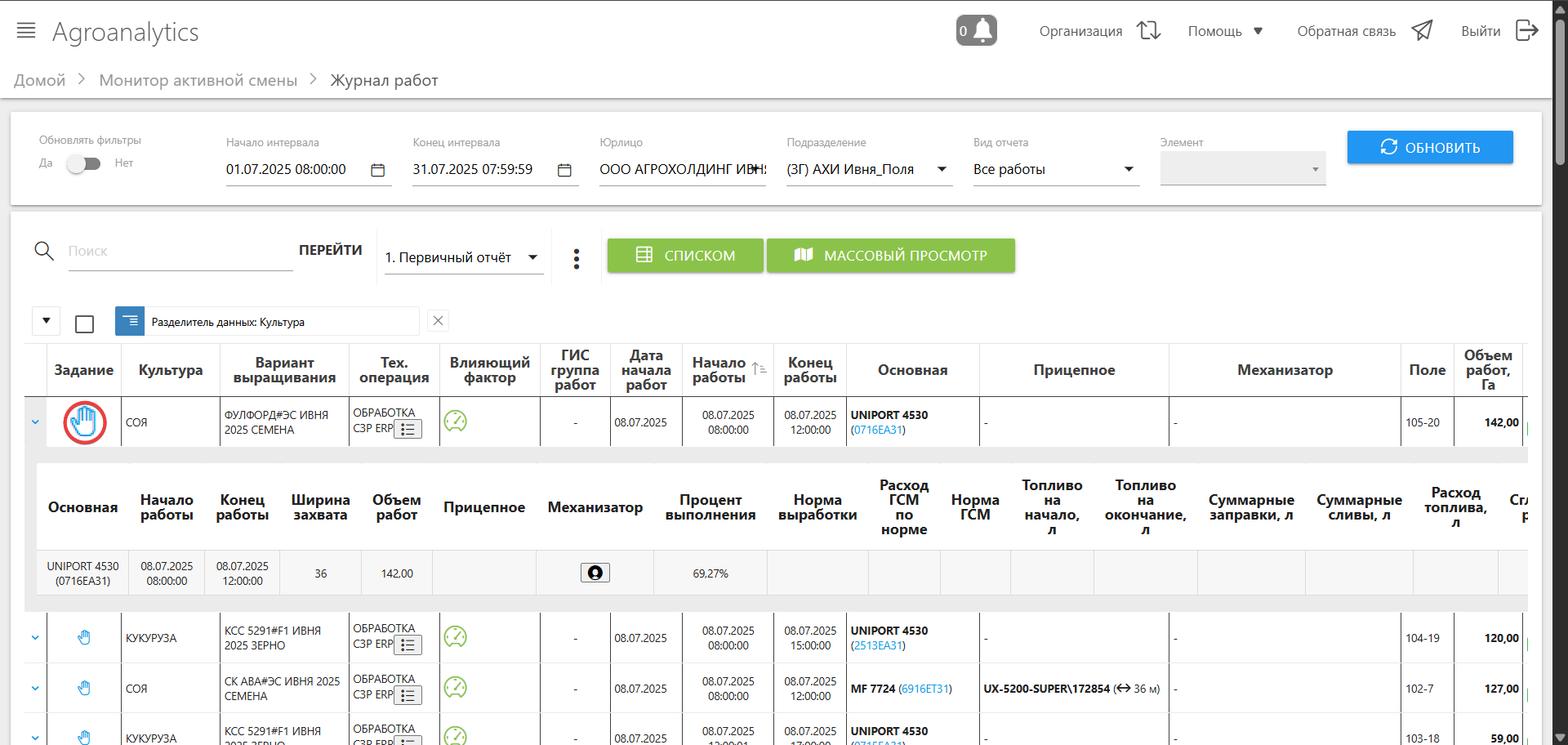1568x745 pixels.
Task: Open the Подразделение dropdown
Action: coord(942,169)
